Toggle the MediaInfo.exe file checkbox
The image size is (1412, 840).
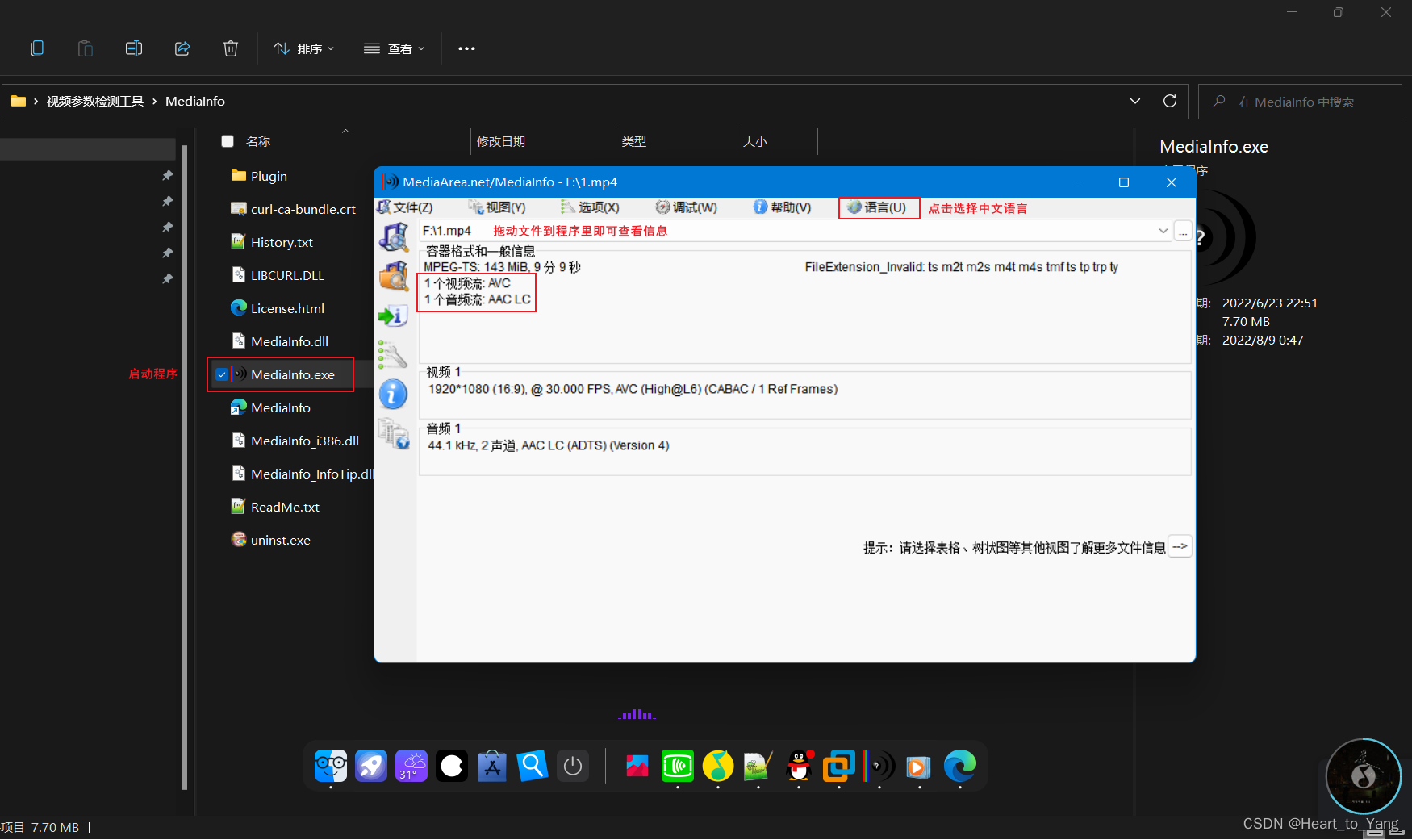coord(222,374)
